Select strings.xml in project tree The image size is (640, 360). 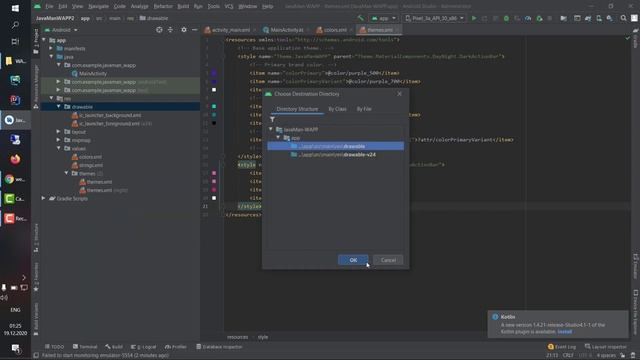[91, 165]
